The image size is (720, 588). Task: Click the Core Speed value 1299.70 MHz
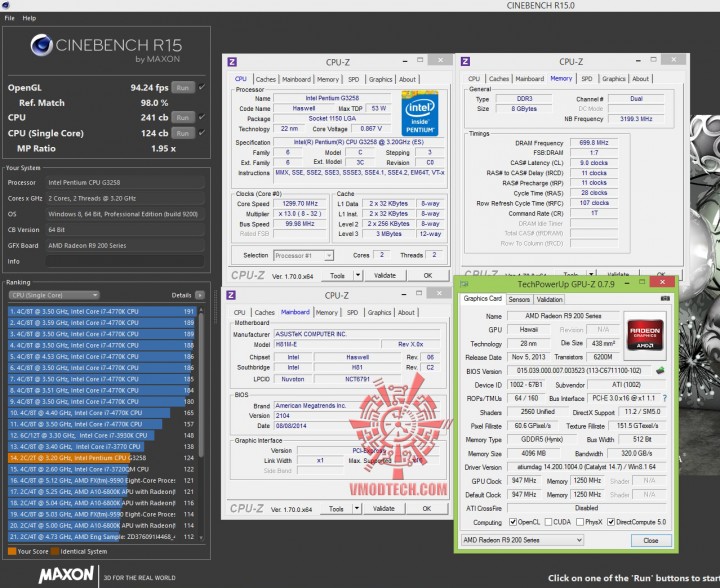coord(302,203)
